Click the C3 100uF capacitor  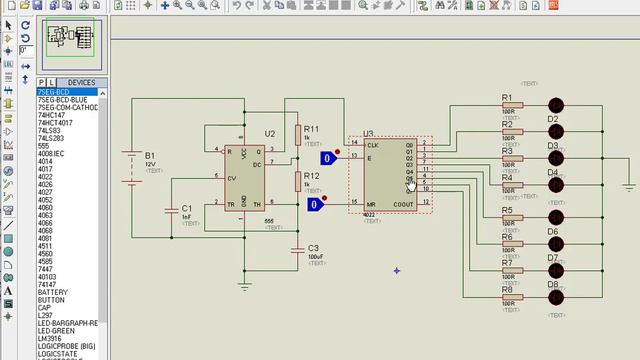click(x=298, y=250)
